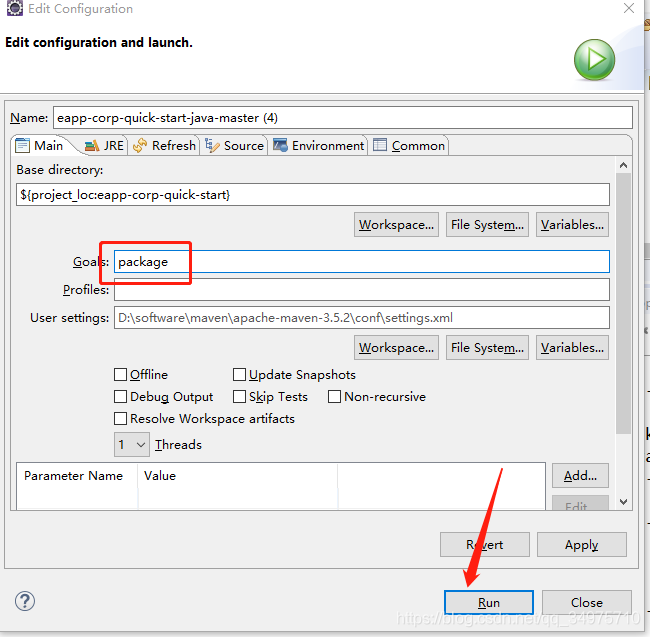Image resolution: width=650 pixels, height=637 pixels.
Task: Click the vertical scrollbar thumb
Action: [623, 303]
